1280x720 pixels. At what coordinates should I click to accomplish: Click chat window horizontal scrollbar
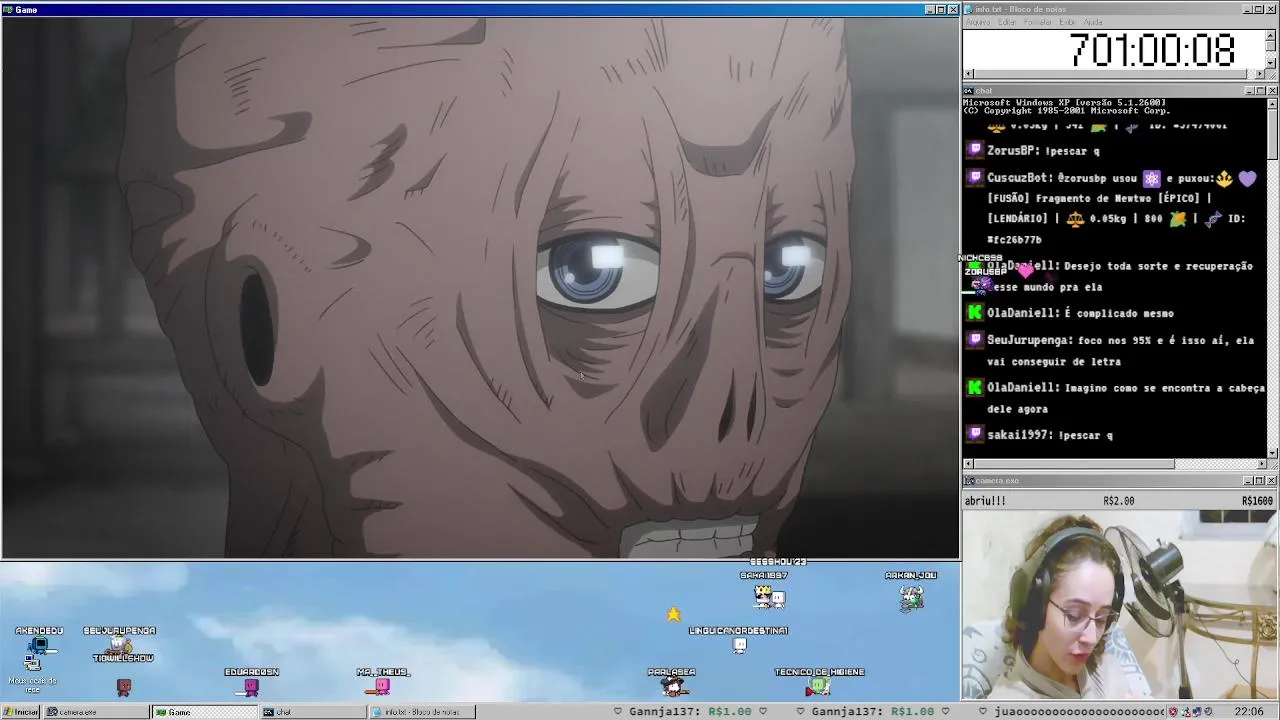pyautogui.click(x=1114, y=463)
